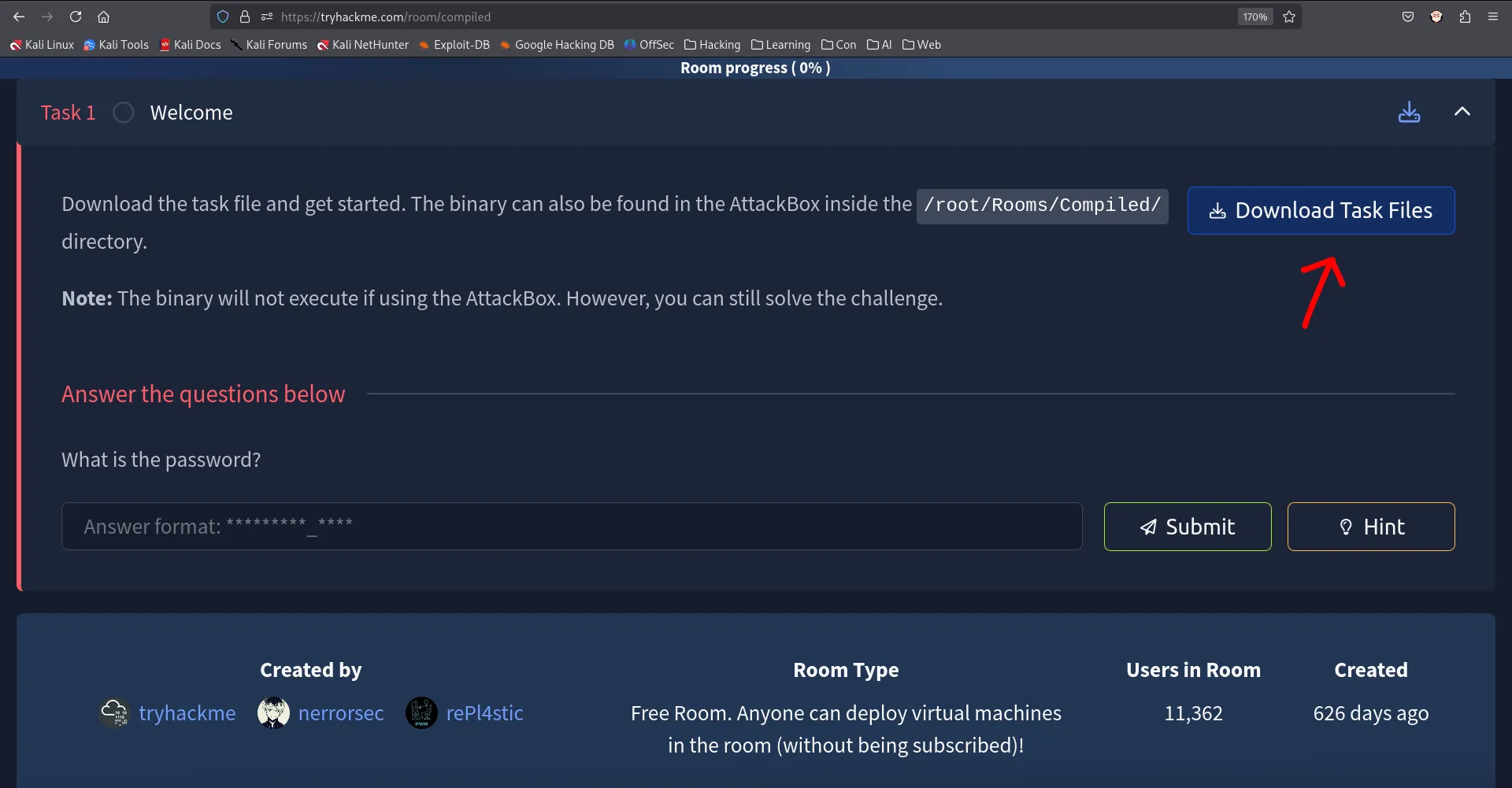
Task: Focus the password answer field
Action: 572,526
